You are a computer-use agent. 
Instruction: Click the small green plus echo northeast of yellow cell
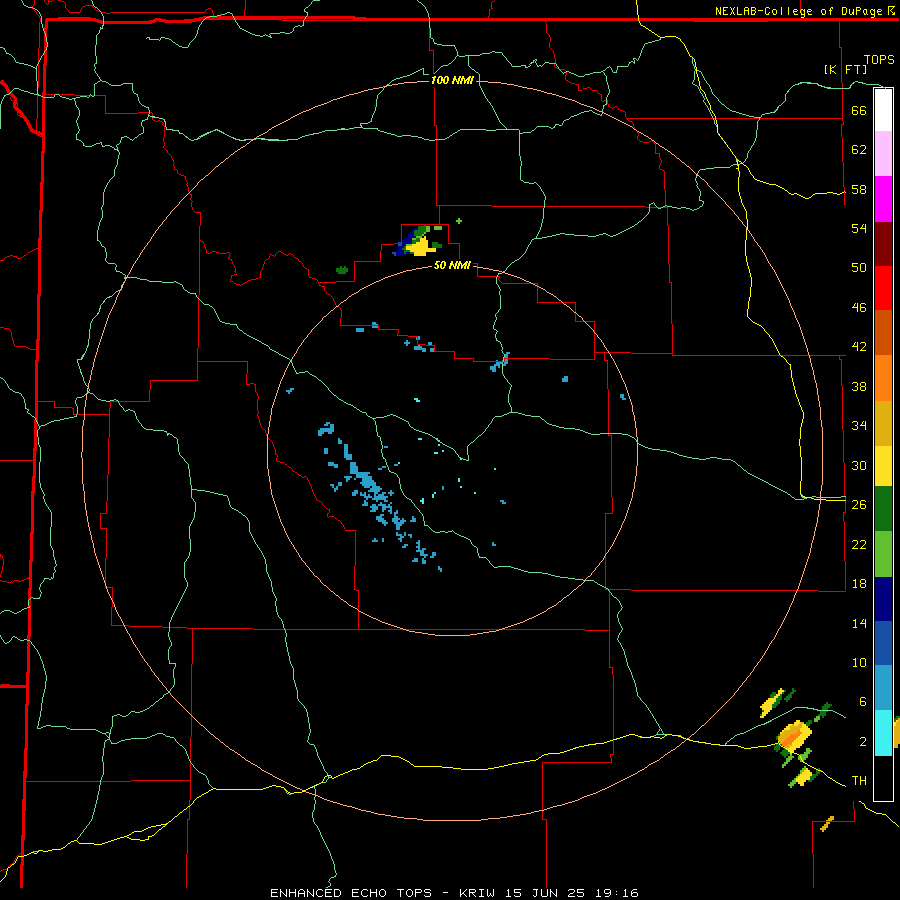click(459, 221)
